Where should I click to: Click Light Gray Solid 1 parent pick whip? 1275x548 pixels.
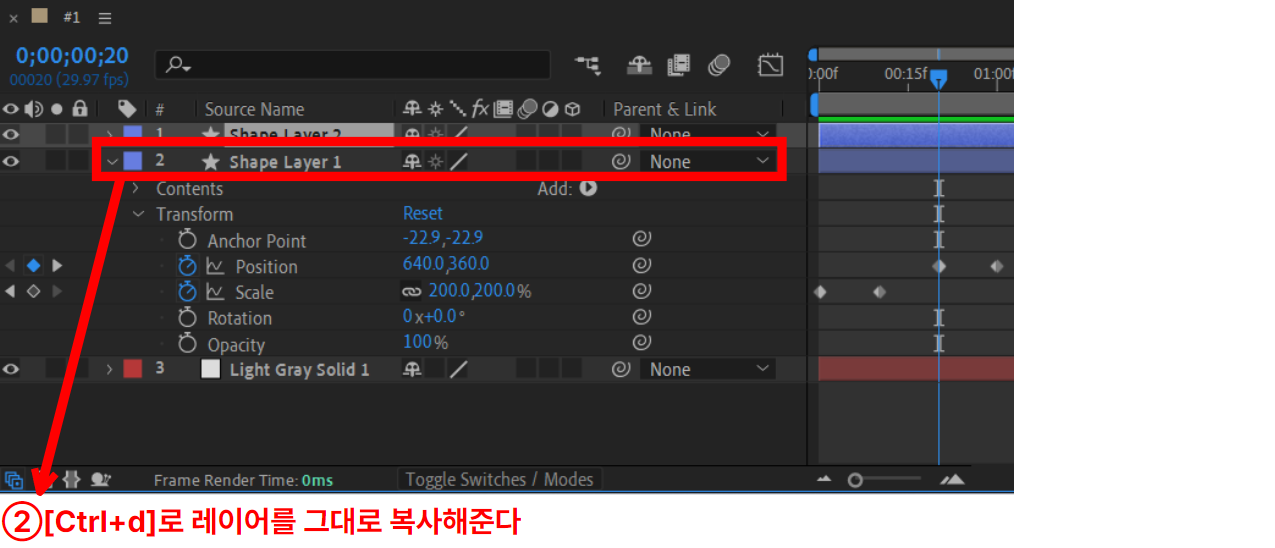tap(621, 369)
